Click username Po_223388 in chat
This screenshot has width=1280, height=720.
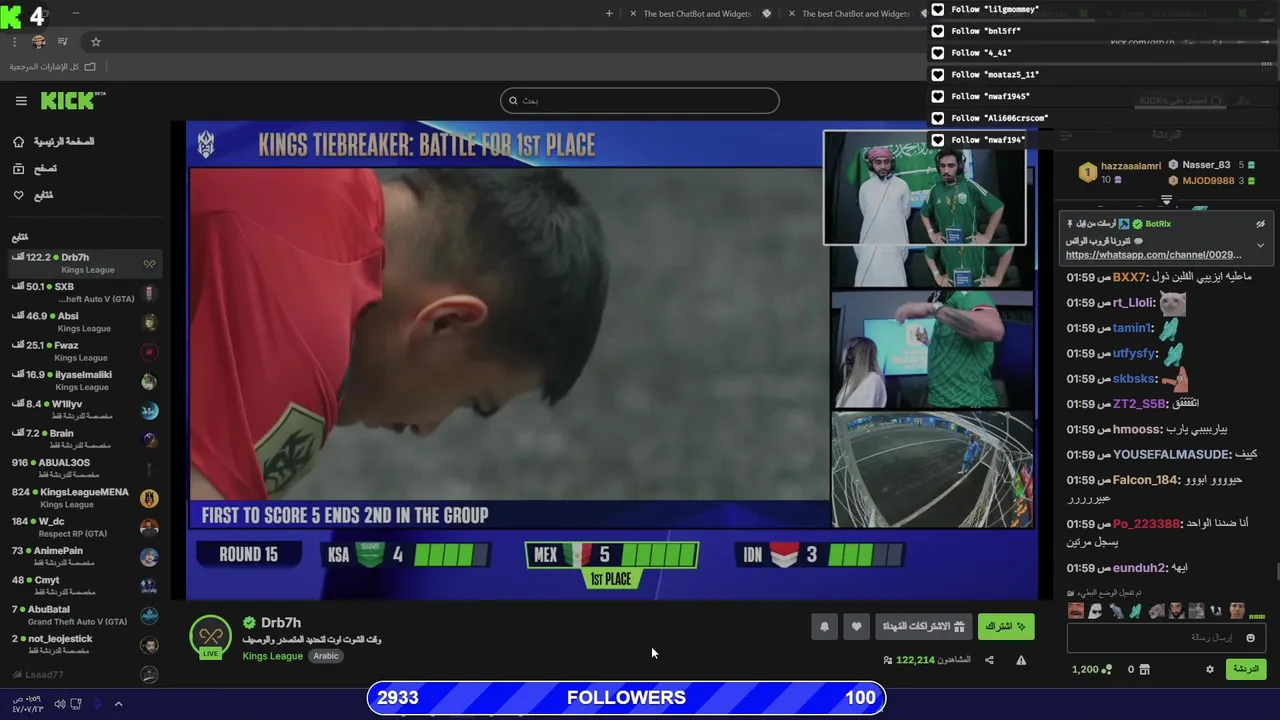[x=1146, y=524]
